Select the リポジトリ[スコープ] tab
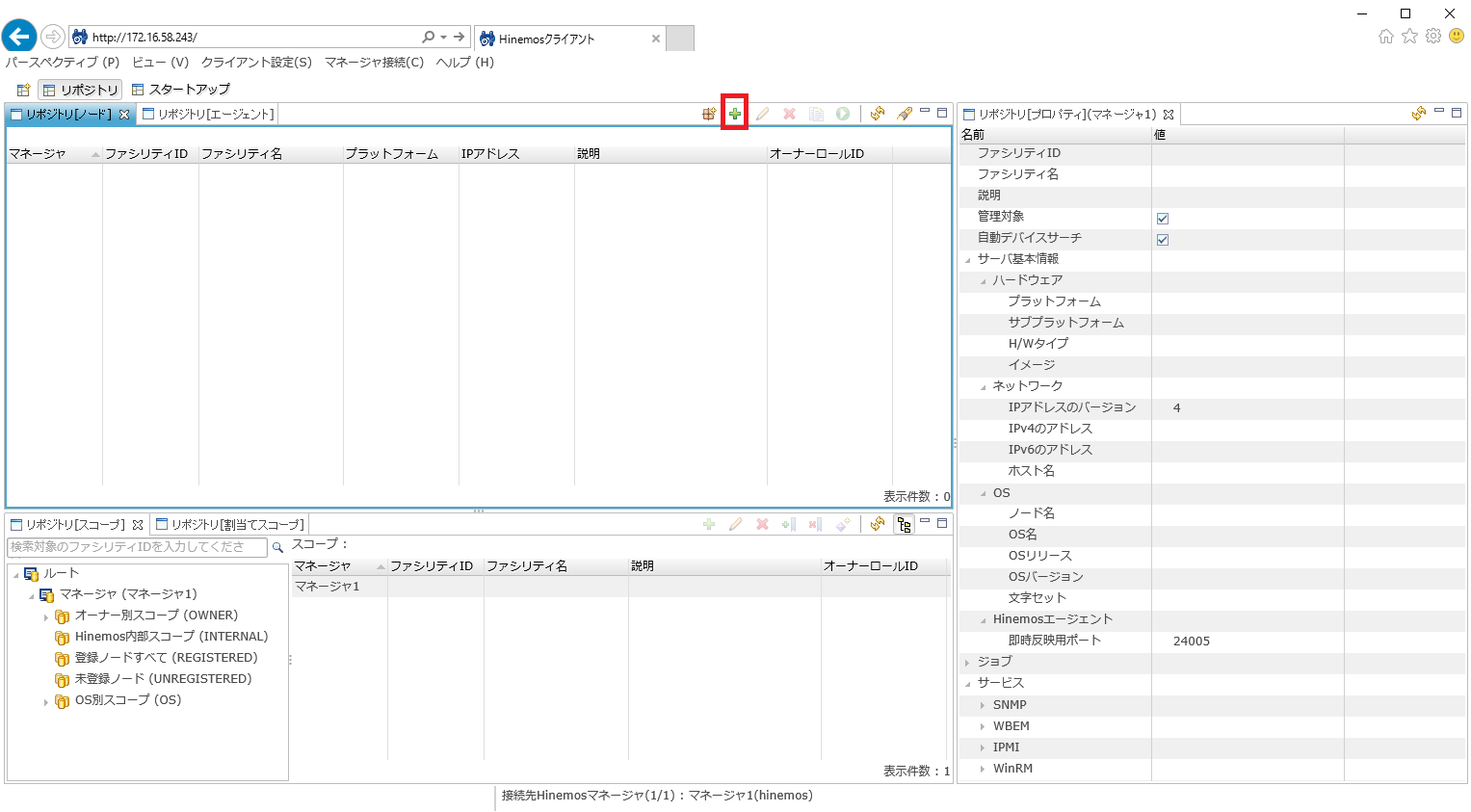The width and height of the screenshot is (1471, 812). (x=76, y=524)
